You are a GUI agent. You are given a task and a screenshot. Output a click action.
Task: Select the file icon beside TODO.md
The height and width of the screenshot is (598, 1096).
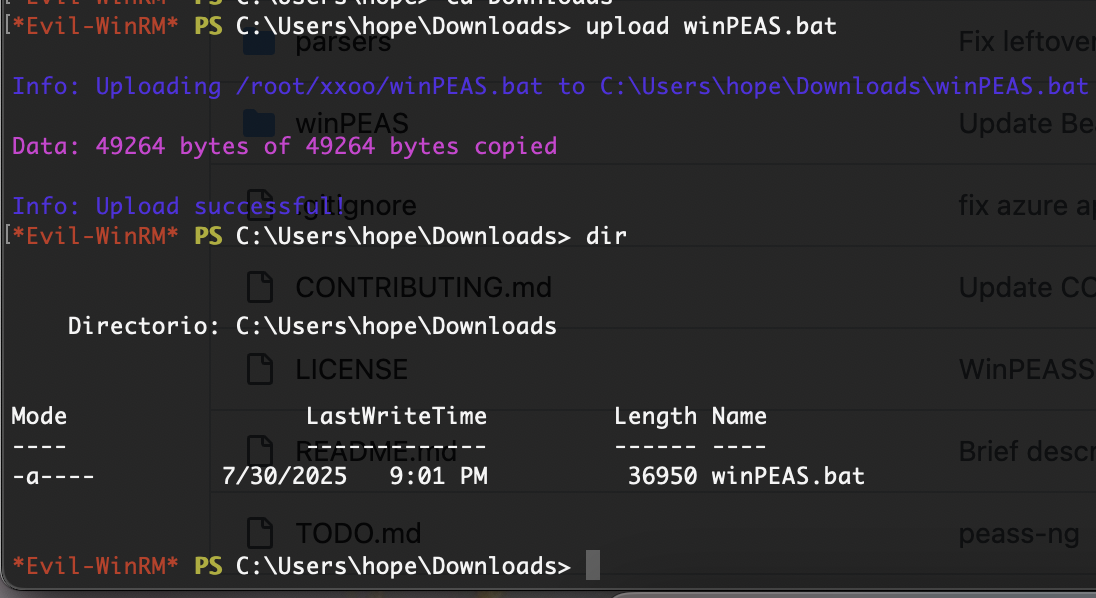point(259,533)
